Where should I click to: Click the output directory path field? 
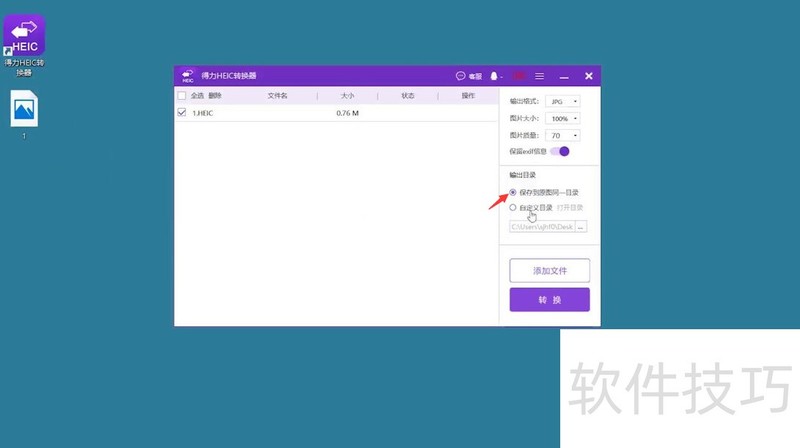pos(541,227)
